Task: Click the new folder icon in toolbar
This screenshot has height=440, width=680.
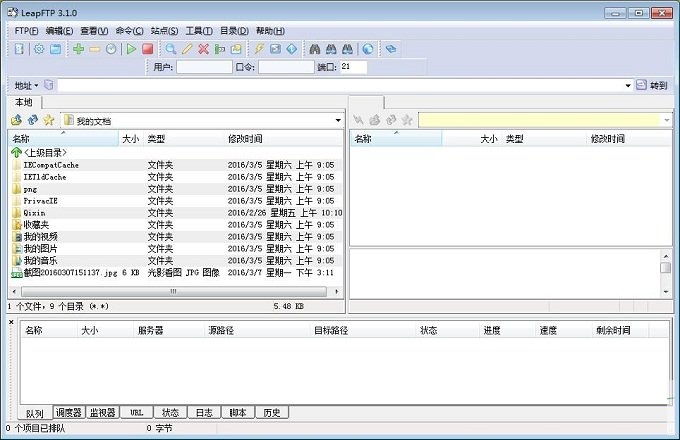Action: 236,49
